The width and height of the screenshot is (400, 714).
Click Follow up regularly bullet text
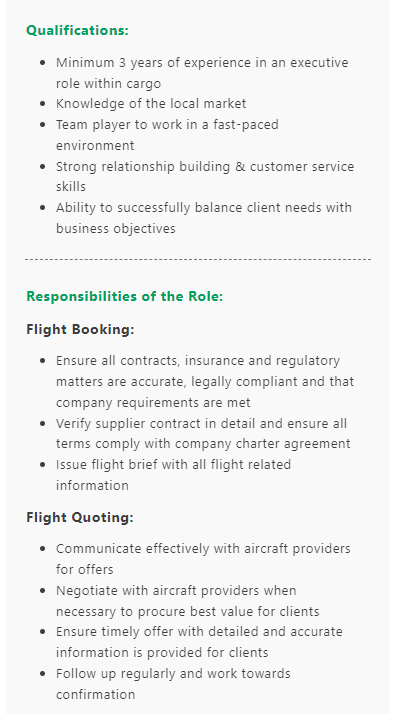coord(173,684)
